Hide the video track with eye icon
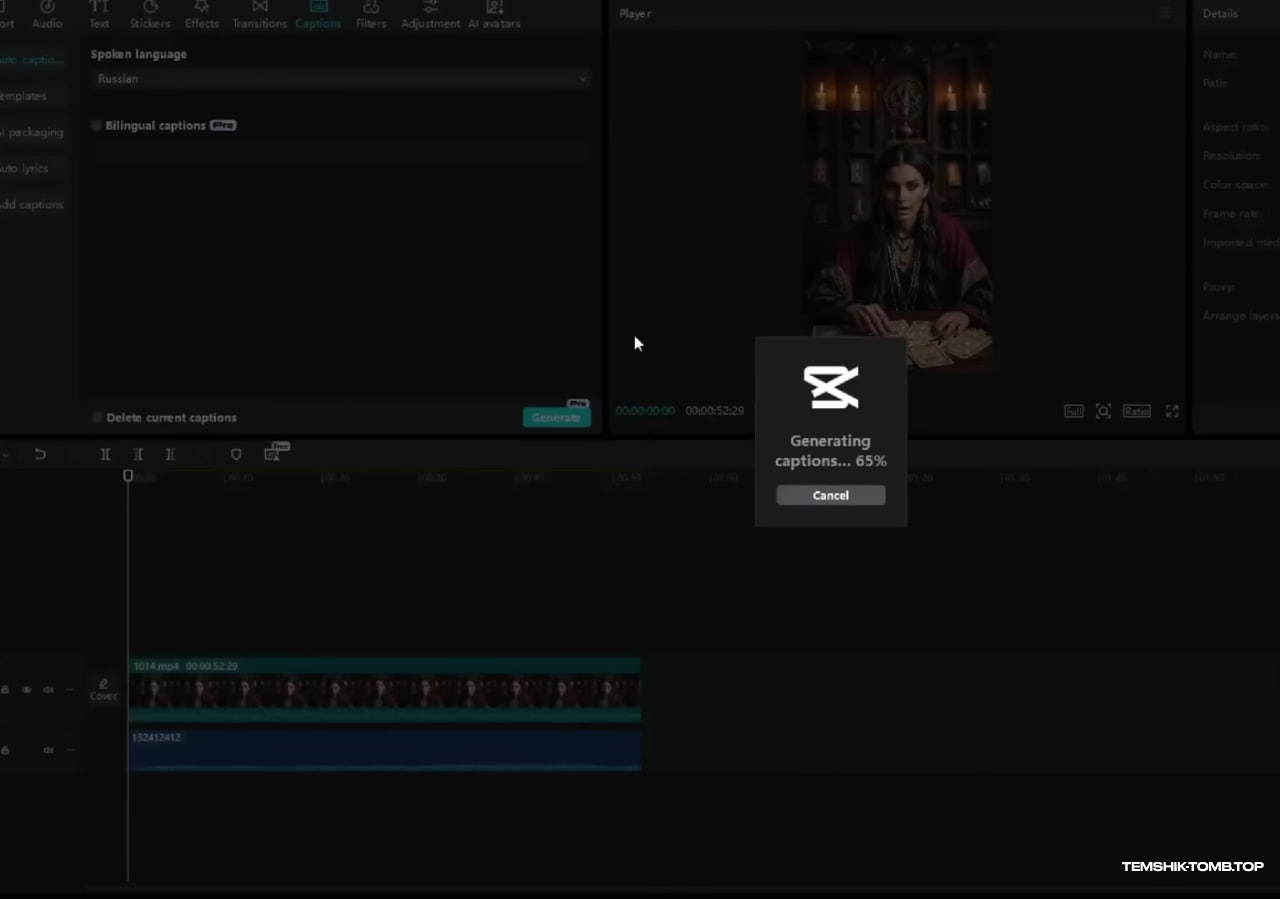 27,690
